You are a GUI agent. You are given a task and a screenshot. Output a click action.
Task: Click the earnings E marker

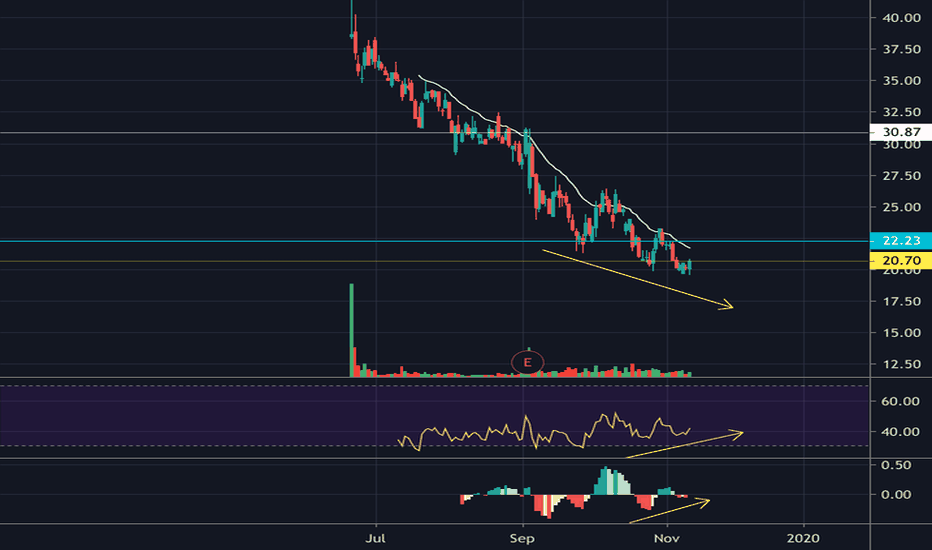527,362
